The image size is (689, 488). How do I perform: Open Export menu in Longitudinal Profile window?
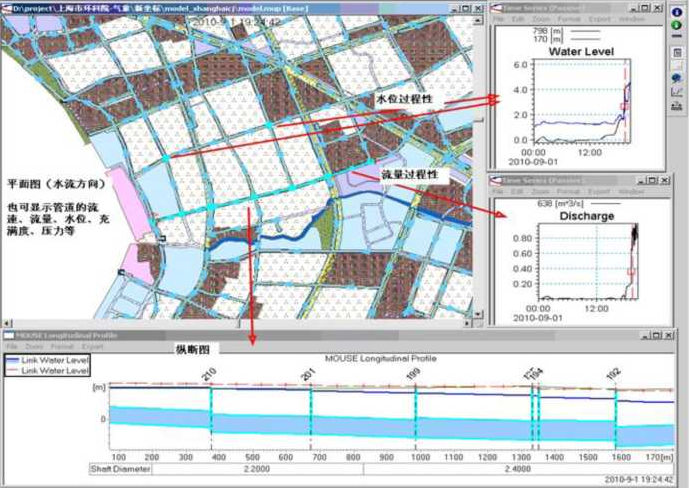point(93,345)
